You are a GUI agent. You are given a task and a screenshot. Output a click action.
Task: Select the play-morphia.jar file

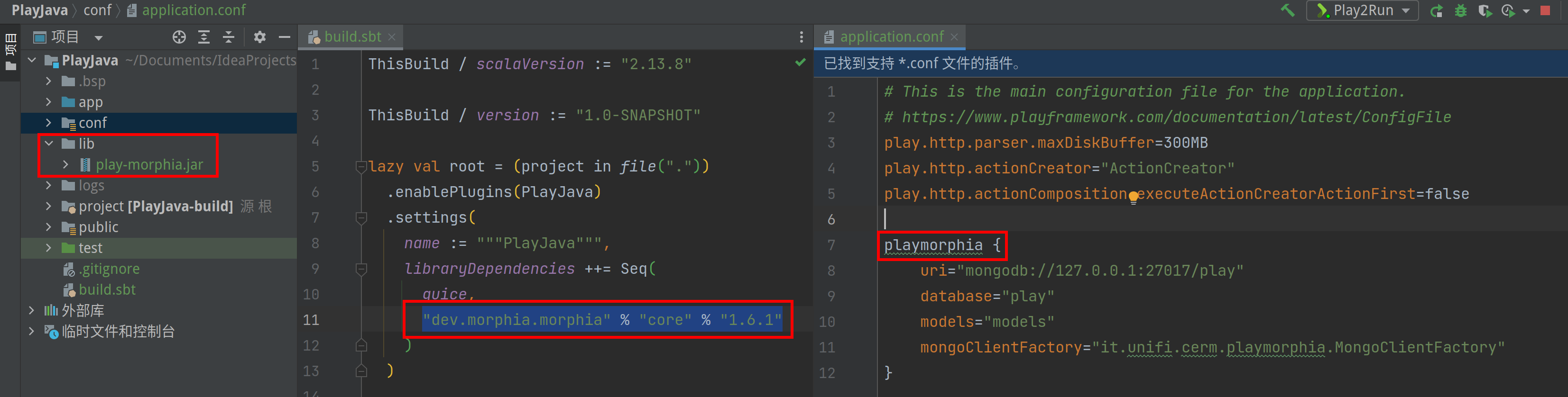tap(149, 164)
